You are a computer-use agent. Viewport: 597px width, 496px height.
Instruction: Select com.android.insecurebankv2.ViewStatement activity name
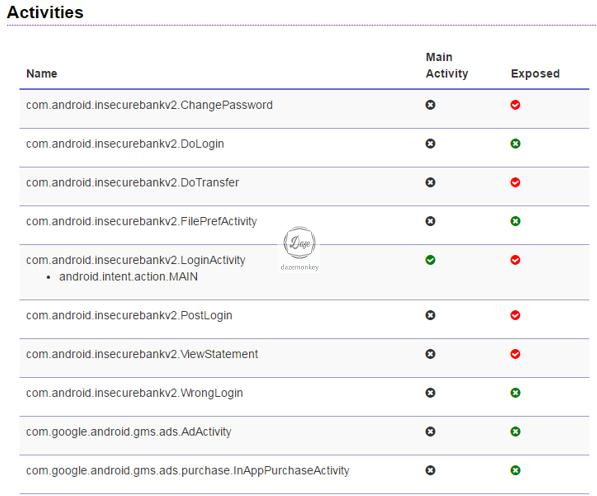[x=142, y=354]
